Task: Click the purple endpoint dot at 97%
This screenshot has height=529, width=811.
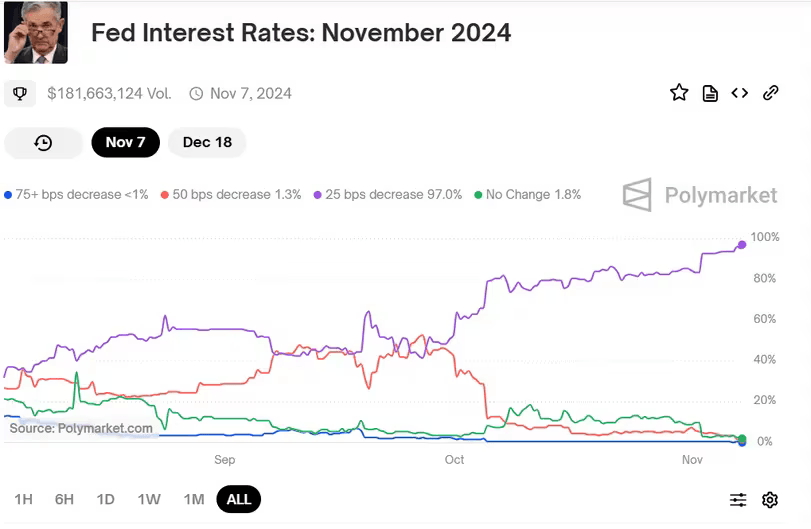Action: point(742,244)
